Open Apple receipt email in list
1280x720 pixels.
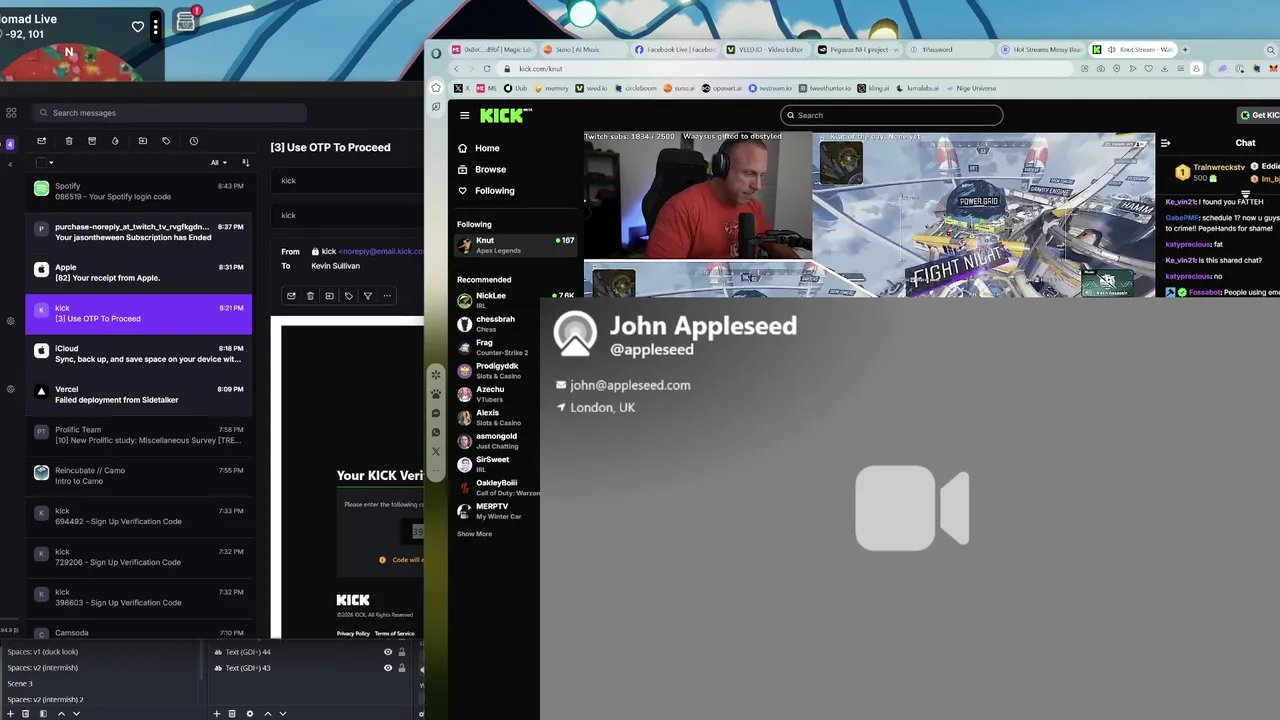coord(138,273)
